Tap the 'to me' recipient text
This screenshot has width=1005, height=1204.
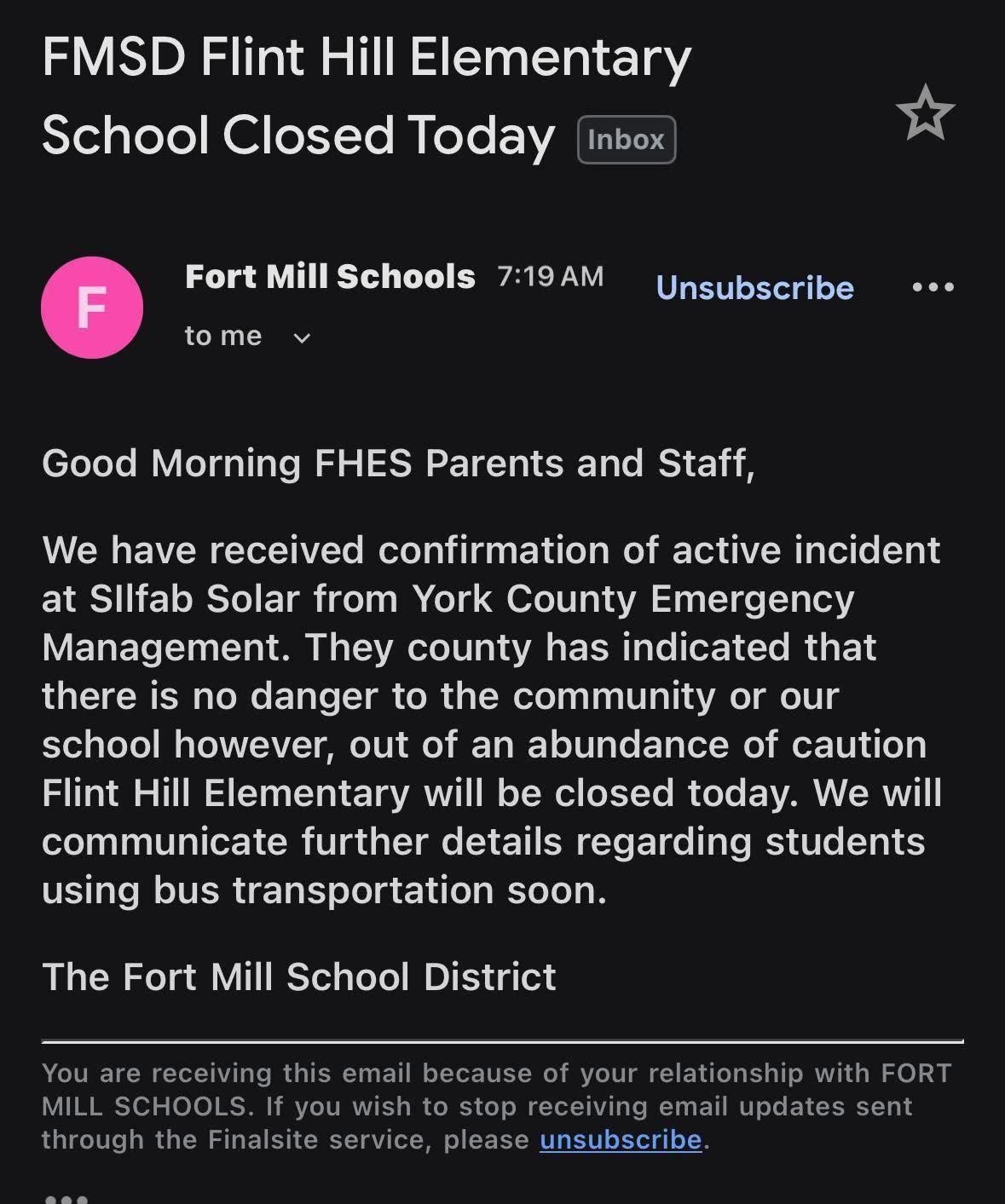pos(223,337)
